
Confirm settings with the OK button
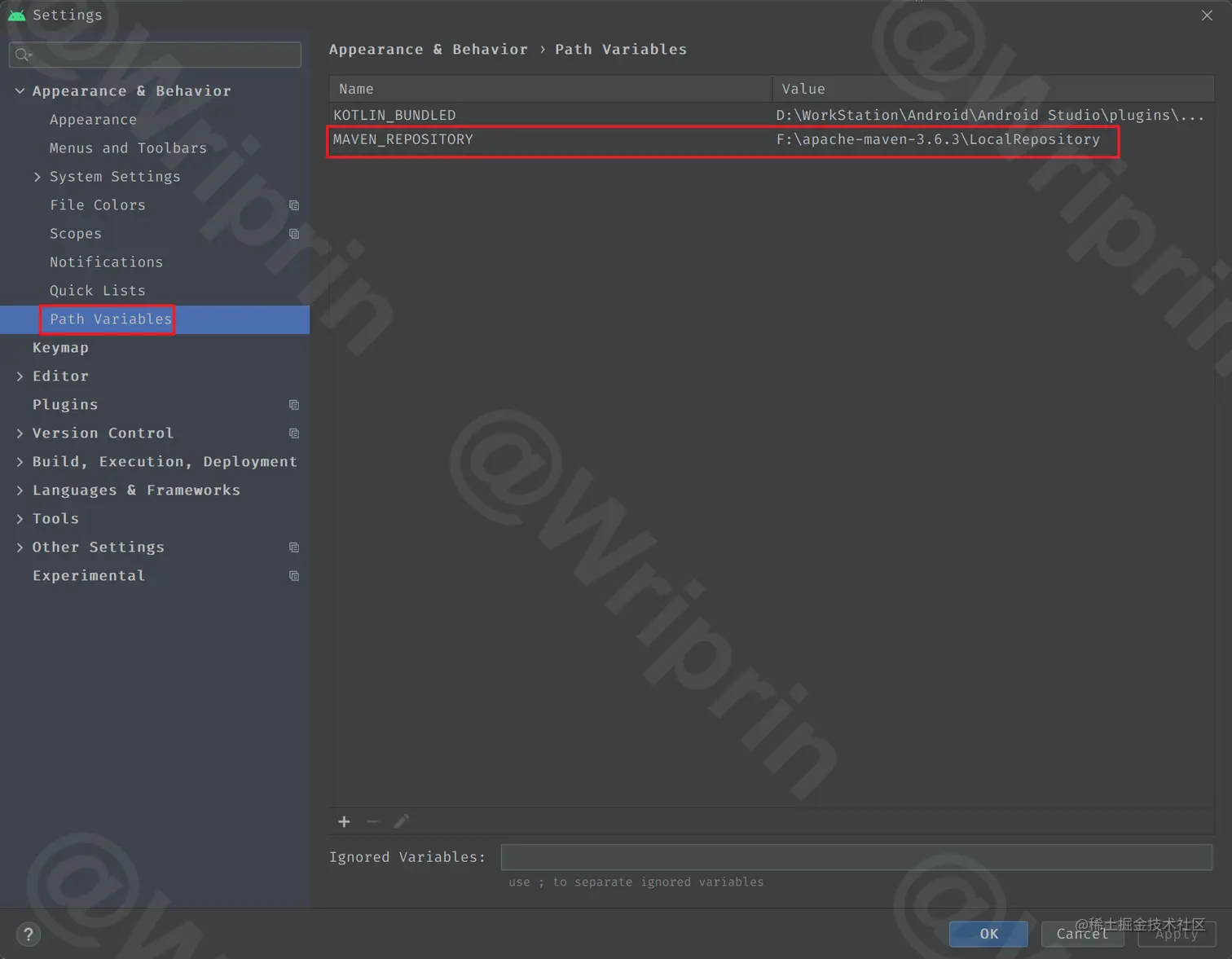pos(988,934)
